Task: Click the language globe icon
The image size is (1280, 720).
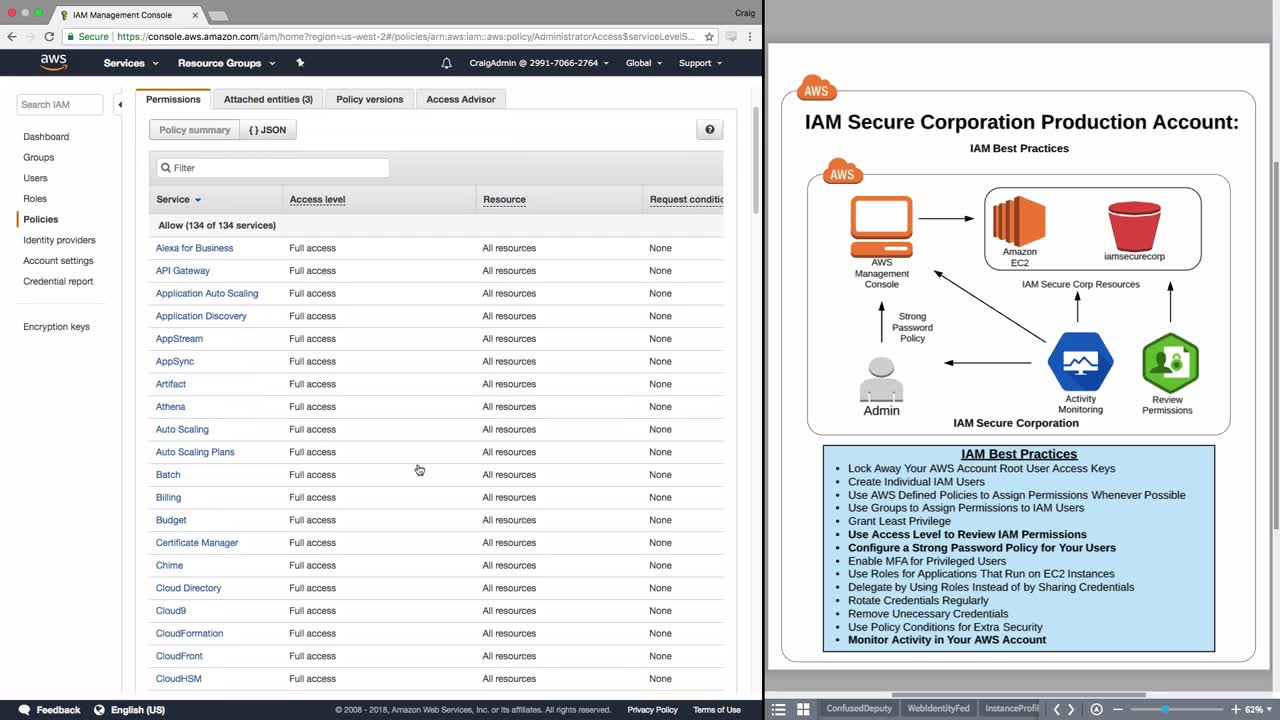Action: point(99,710)
